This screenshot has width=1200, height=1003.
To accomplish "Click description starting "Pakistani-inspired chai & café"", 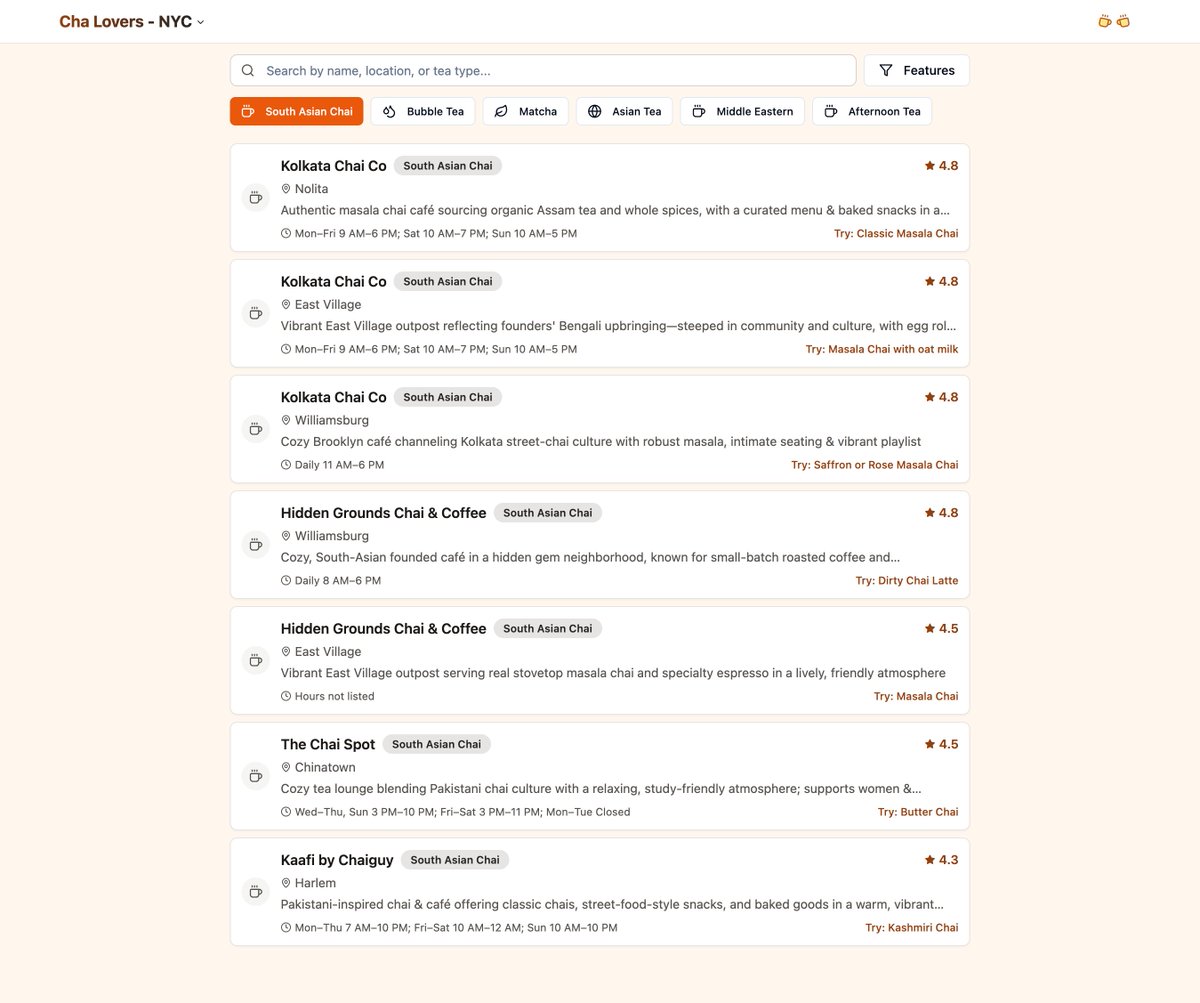I will pyautogui.click(x=612, y=904).
